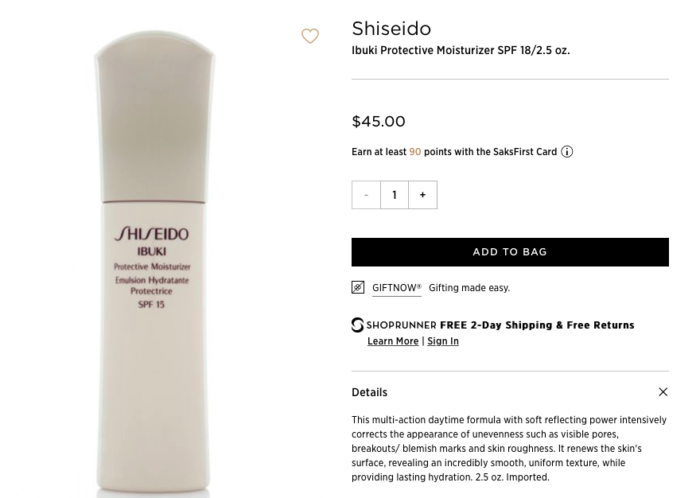Open SaksFirst Card points info icon
700x498 pixels.
[x=567, y=152]
